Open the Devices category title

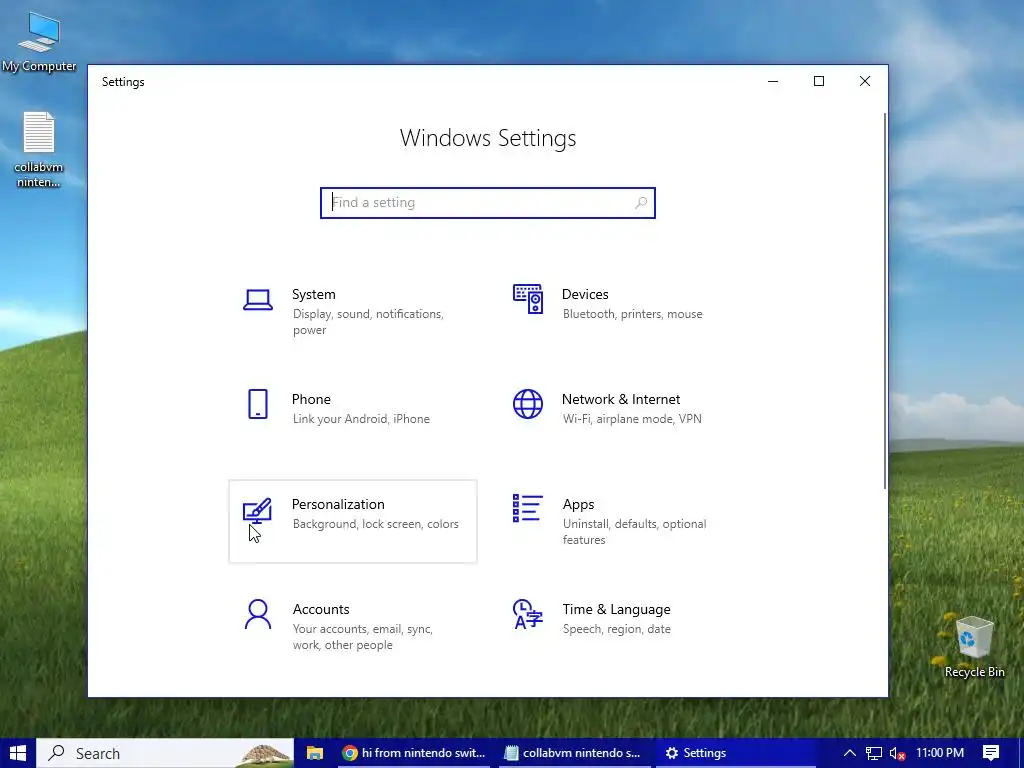click(x=585, y=295)
